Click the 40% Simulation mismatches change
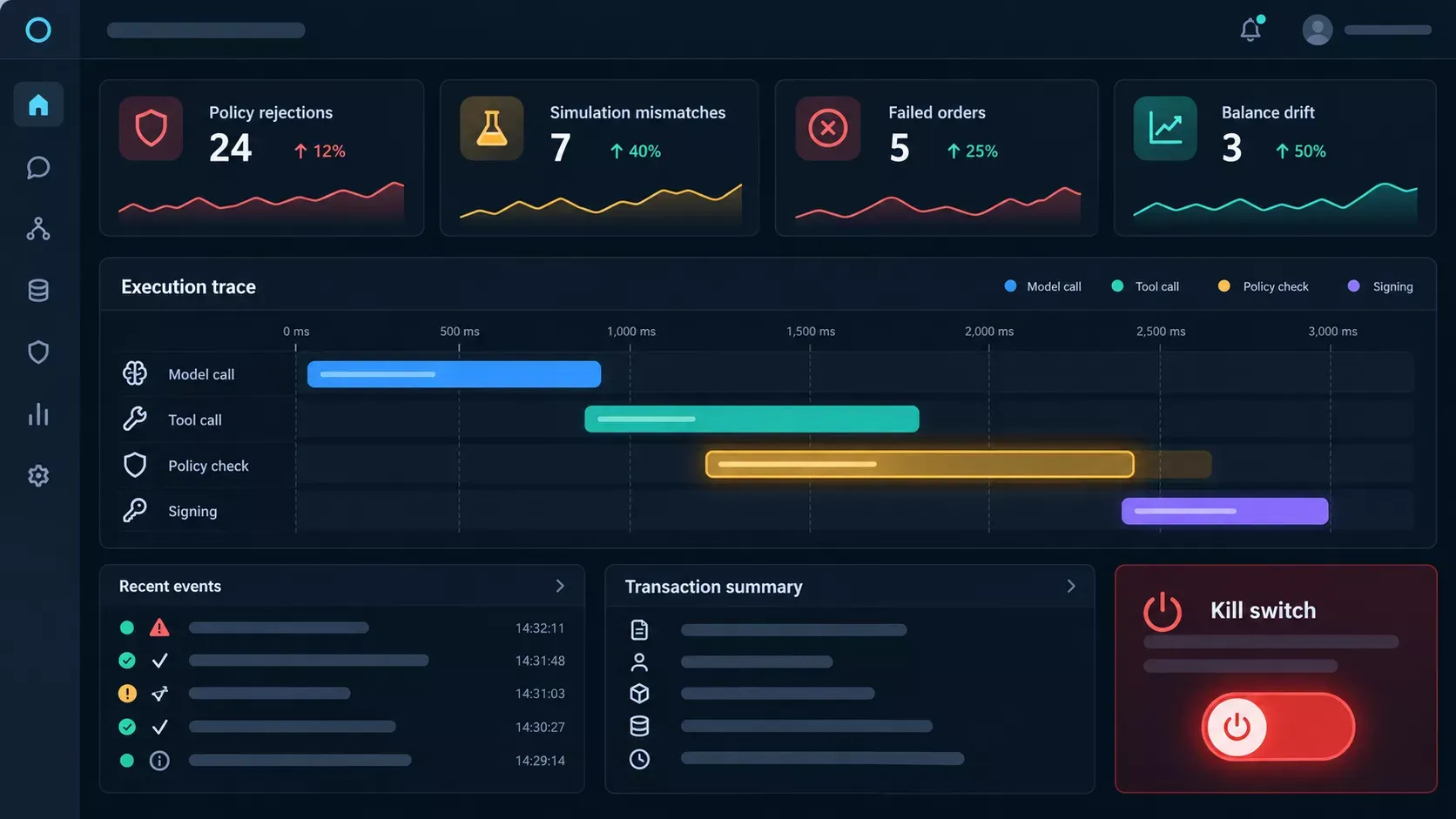The width and height of the screenshot is (1456, 819). (636, 151)
